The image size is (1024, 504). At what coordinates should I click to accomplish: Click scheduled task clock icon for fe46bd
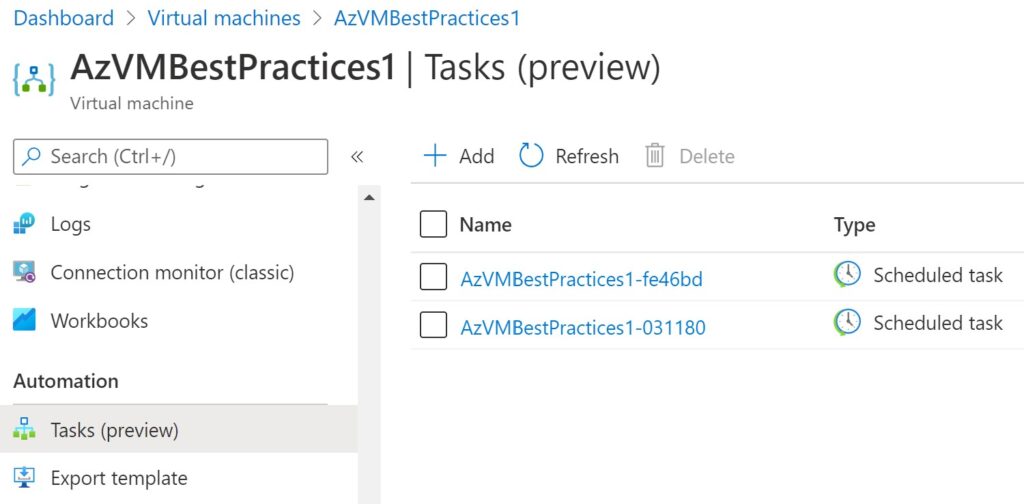[x=847, y=275]
